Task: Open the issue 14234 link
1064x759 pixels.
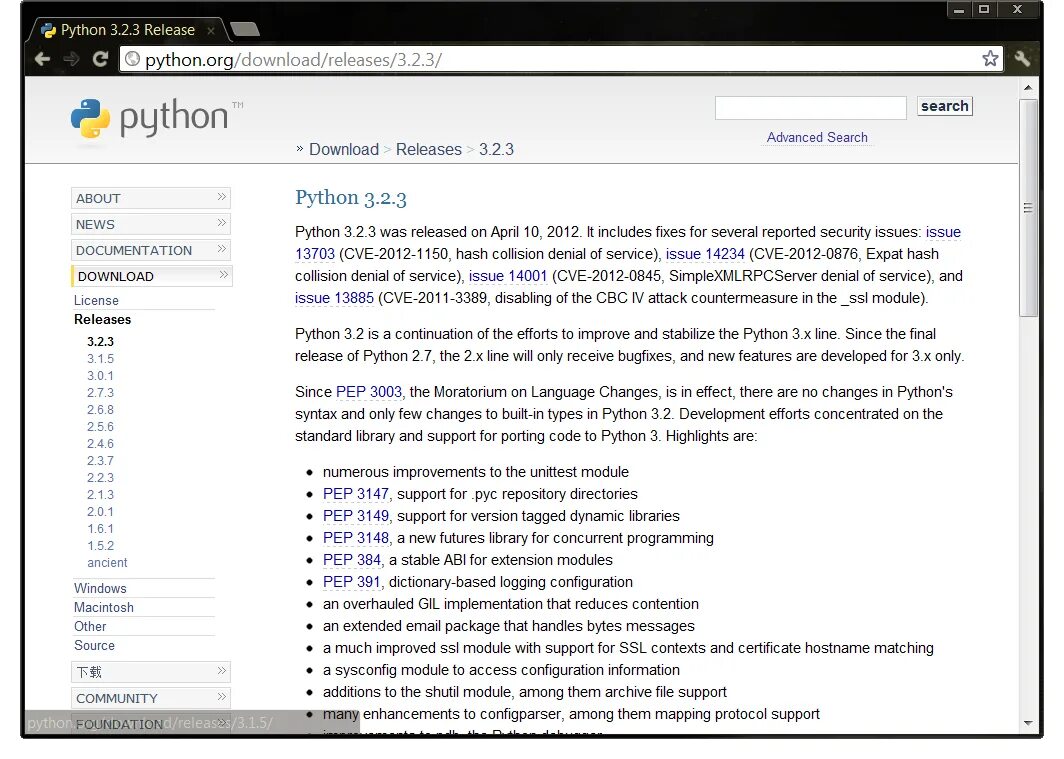Action: (705, 254)
